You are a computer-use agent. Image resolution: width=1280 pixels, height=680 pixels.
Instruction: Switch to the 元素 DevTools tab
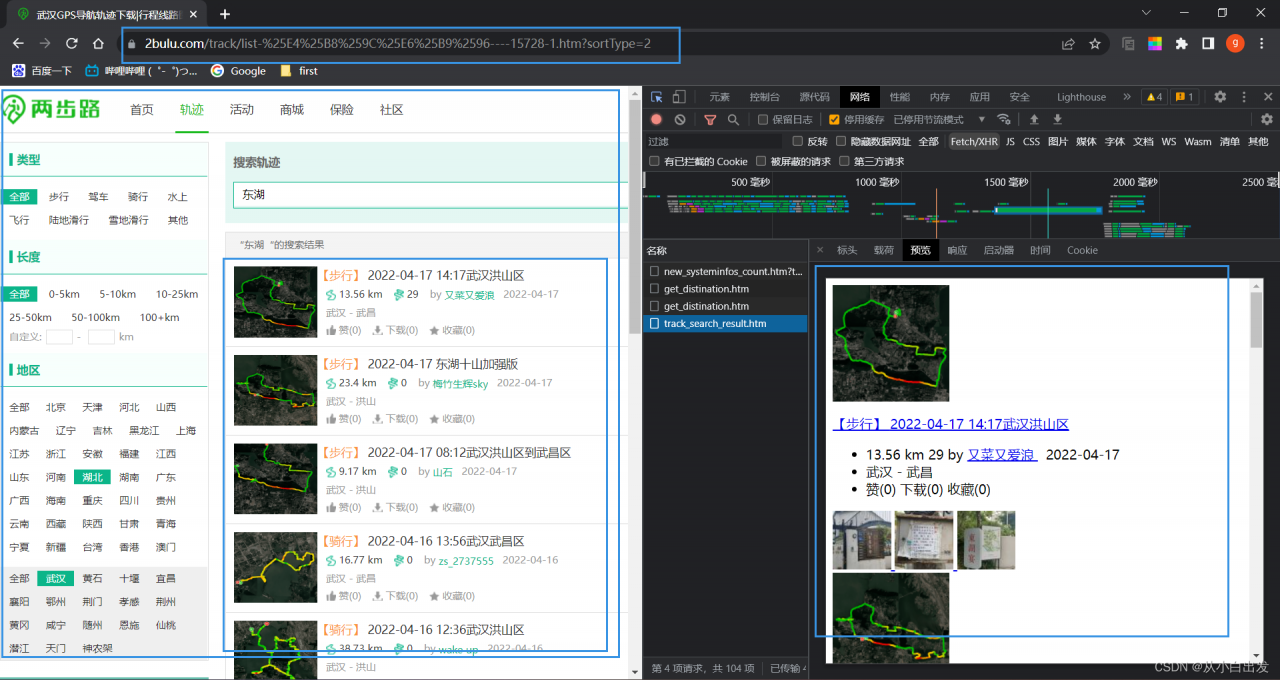pos(720,97)
